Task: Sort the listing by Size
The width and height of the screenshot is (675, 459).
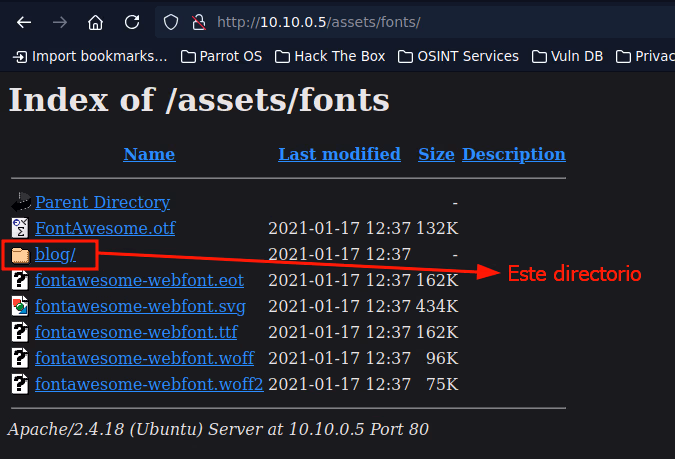Action: point(436,154)
